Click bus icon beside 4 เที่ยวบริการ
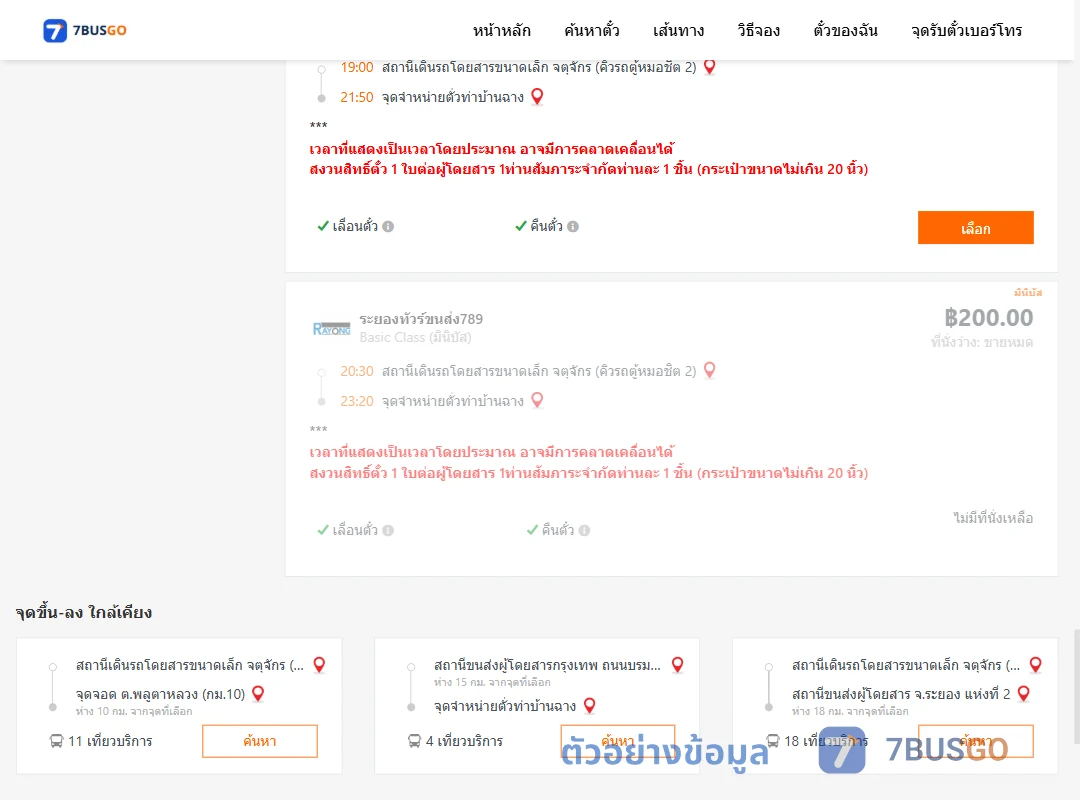This screenshot has width=1080, height=800. [x=414, y=741]
